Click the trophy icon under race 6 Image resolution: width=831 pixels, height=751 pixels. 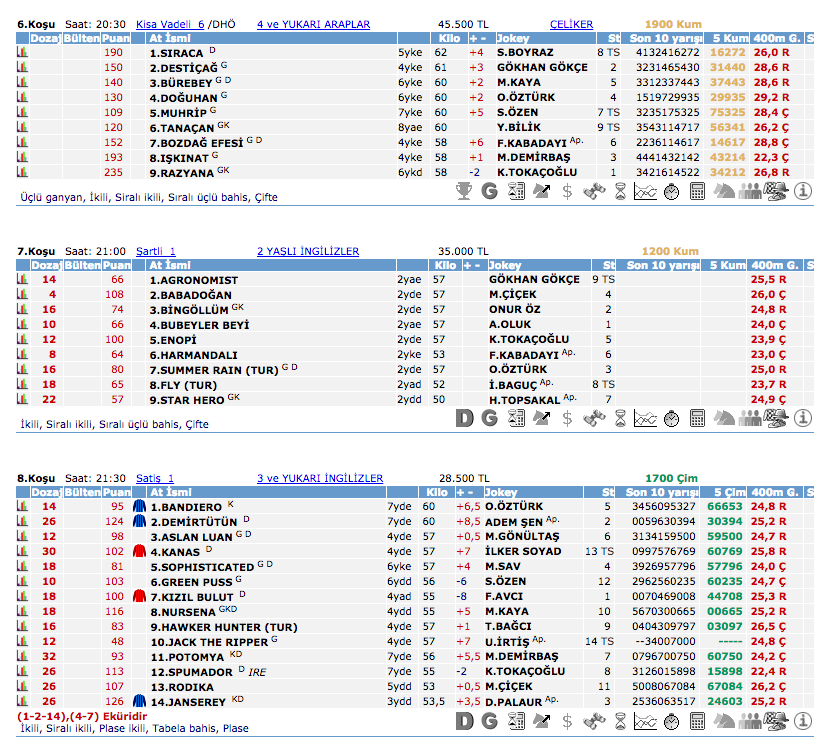[464, 190]
